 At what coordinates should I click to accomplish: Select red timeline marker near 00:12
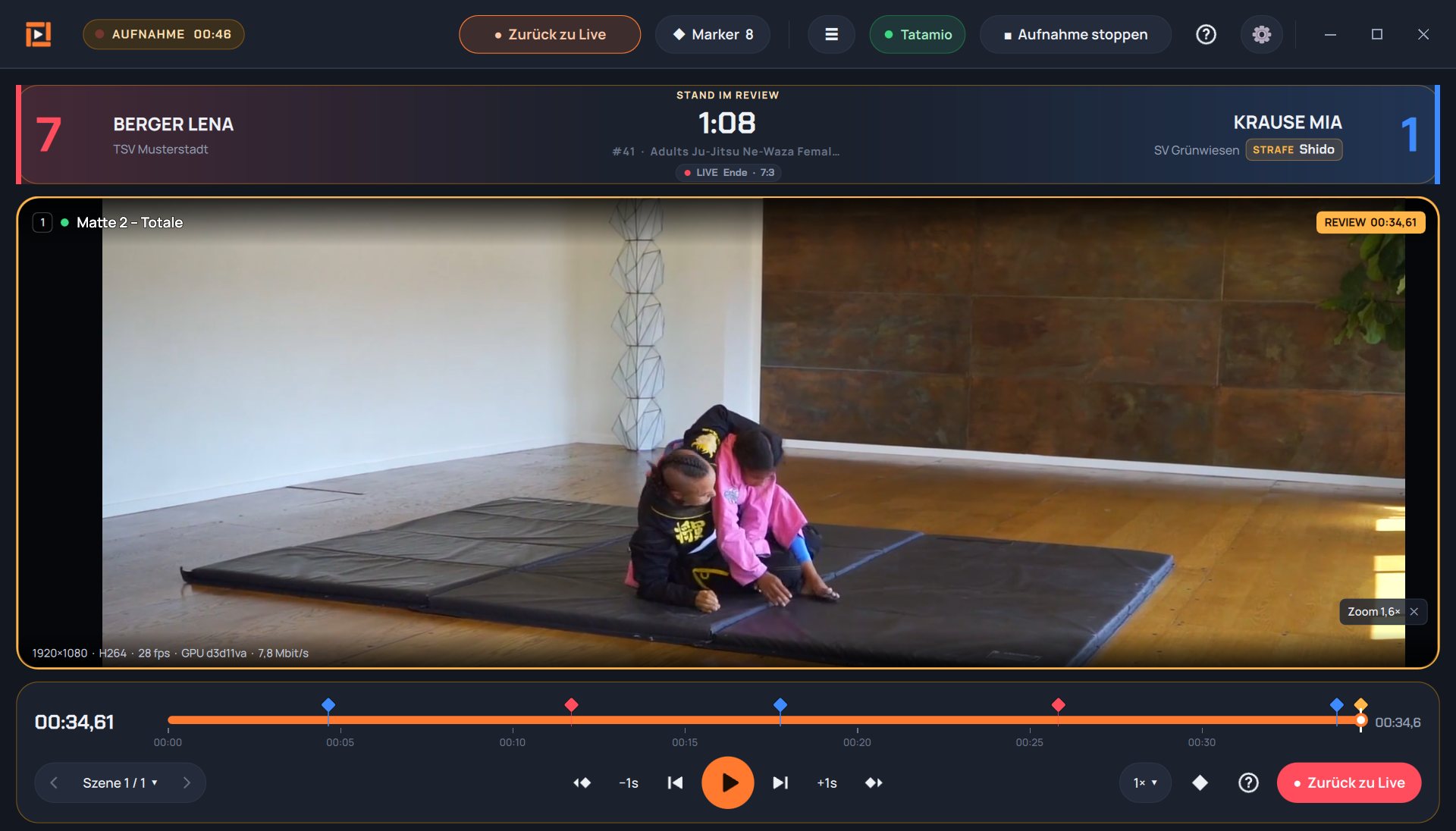coord(571,705)
